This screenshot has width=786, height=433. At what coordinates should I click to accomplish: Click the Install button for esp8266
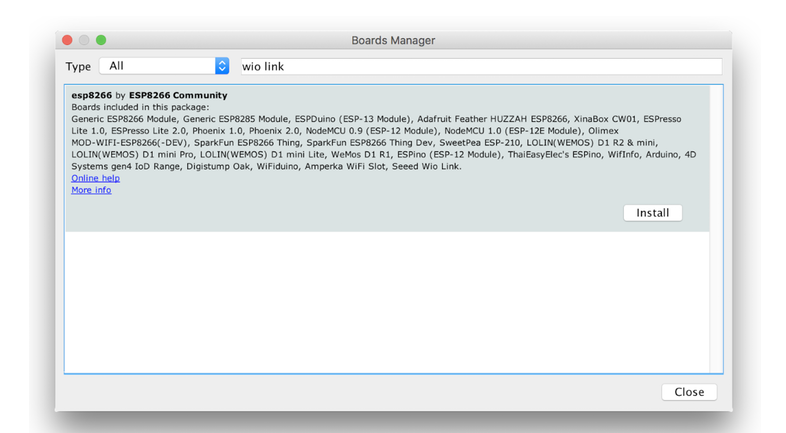coord(652,213)
